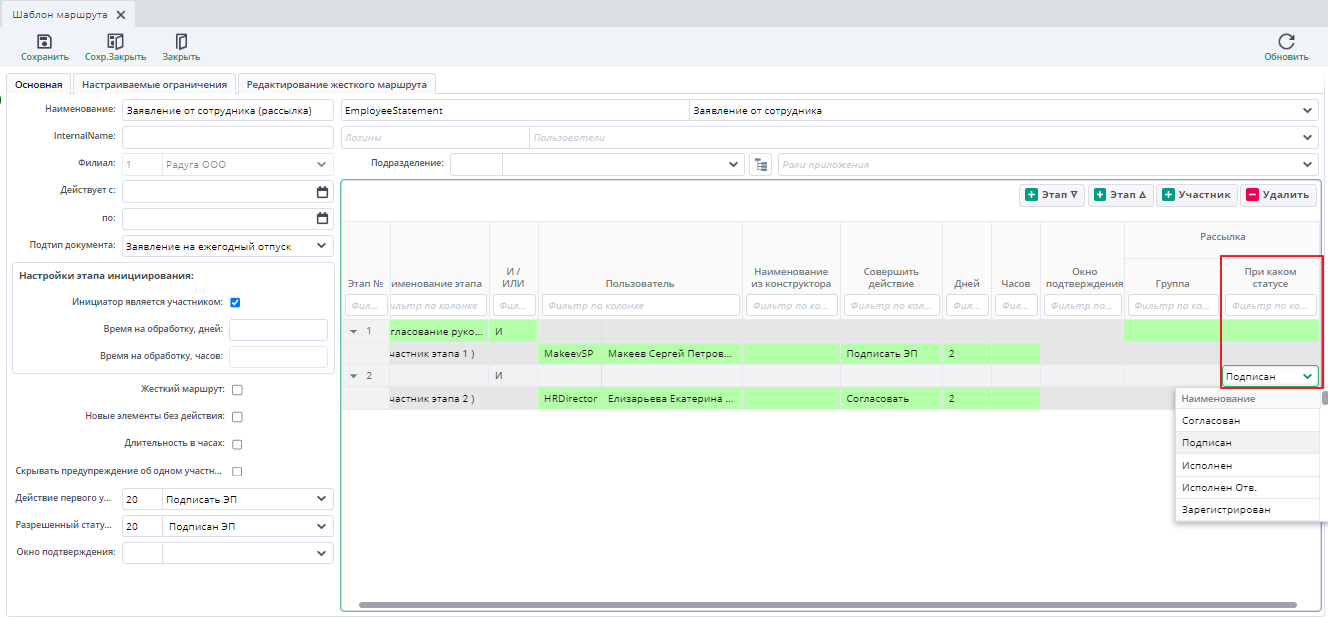Collapse stage 1 row in the grid

tap(352, 331)
